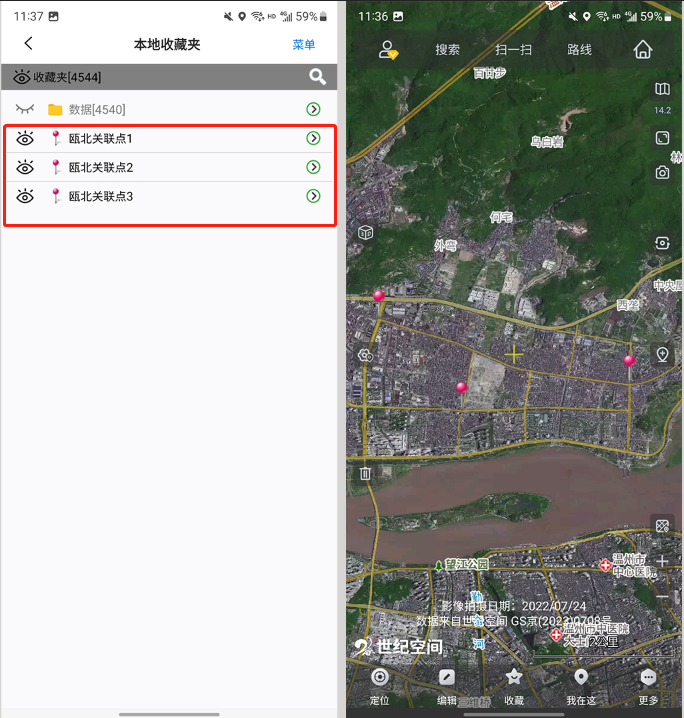684x718 pixels.
Task: Toggle visibility of 瓯北关联点2
Action: click(x=25, y=167)
